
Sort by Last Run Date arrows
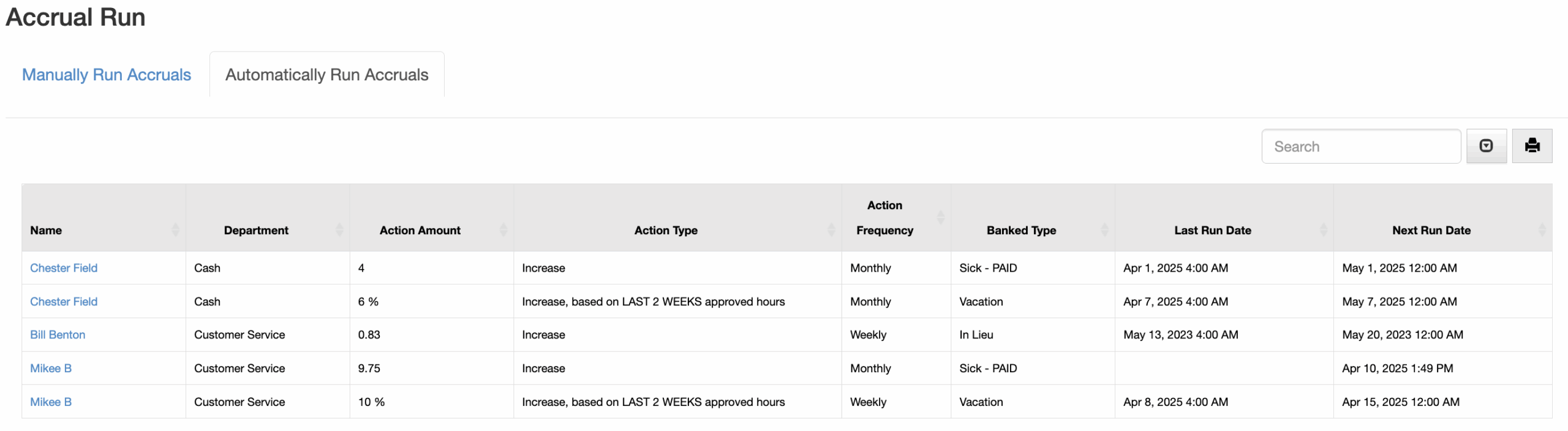click(x=1323, y=230)
